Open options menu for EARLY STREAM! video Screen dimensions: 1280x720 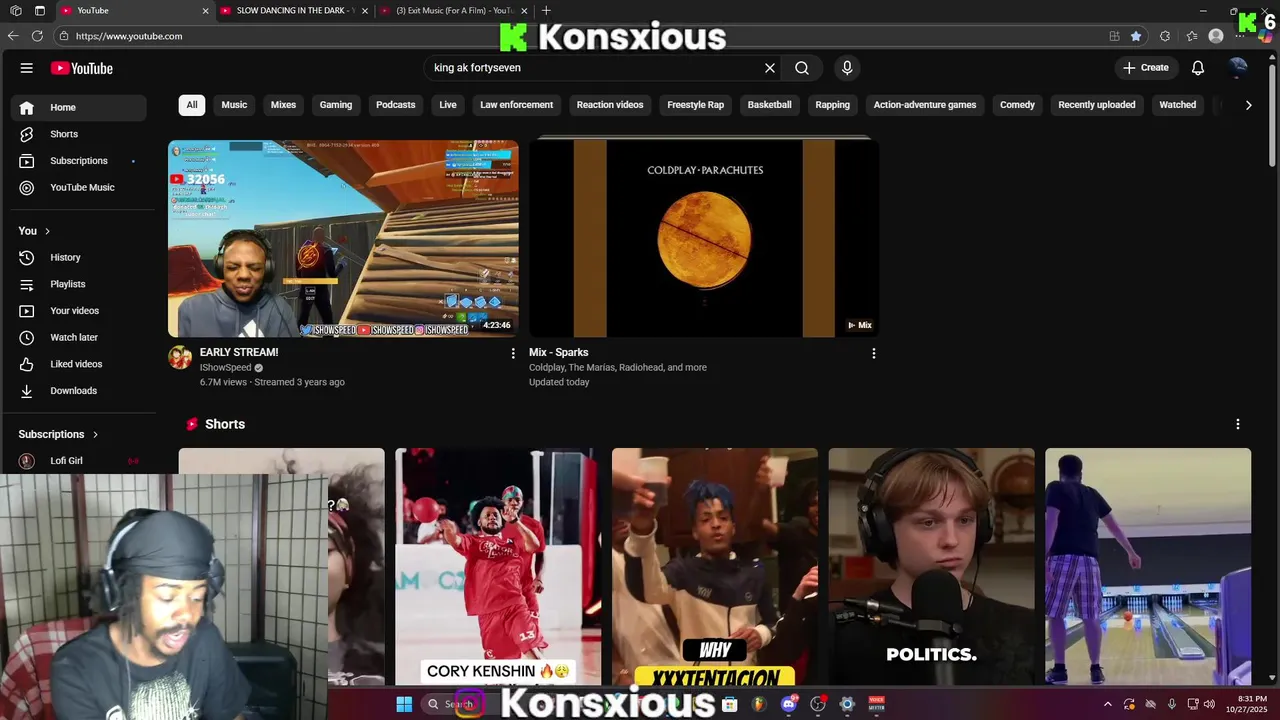(x=513, y=353)
